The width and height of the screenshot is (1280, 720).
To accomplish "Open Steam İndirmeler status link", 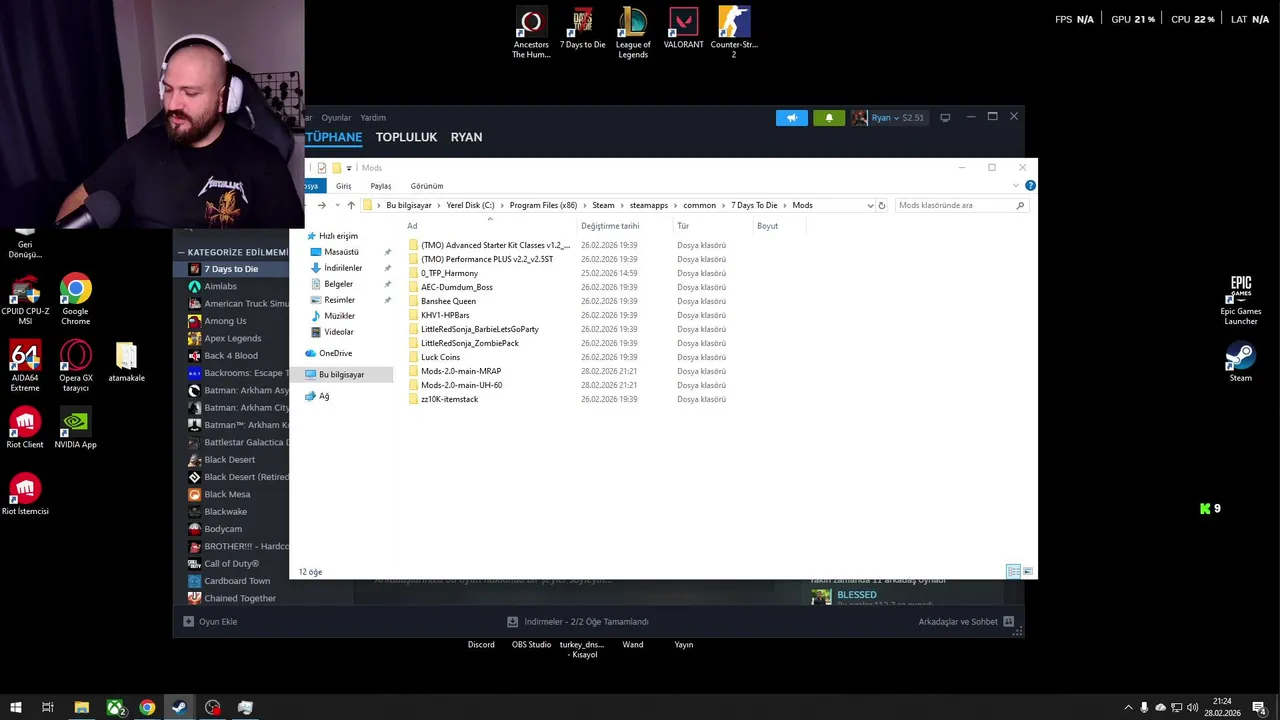I will (x=578, y=621).
